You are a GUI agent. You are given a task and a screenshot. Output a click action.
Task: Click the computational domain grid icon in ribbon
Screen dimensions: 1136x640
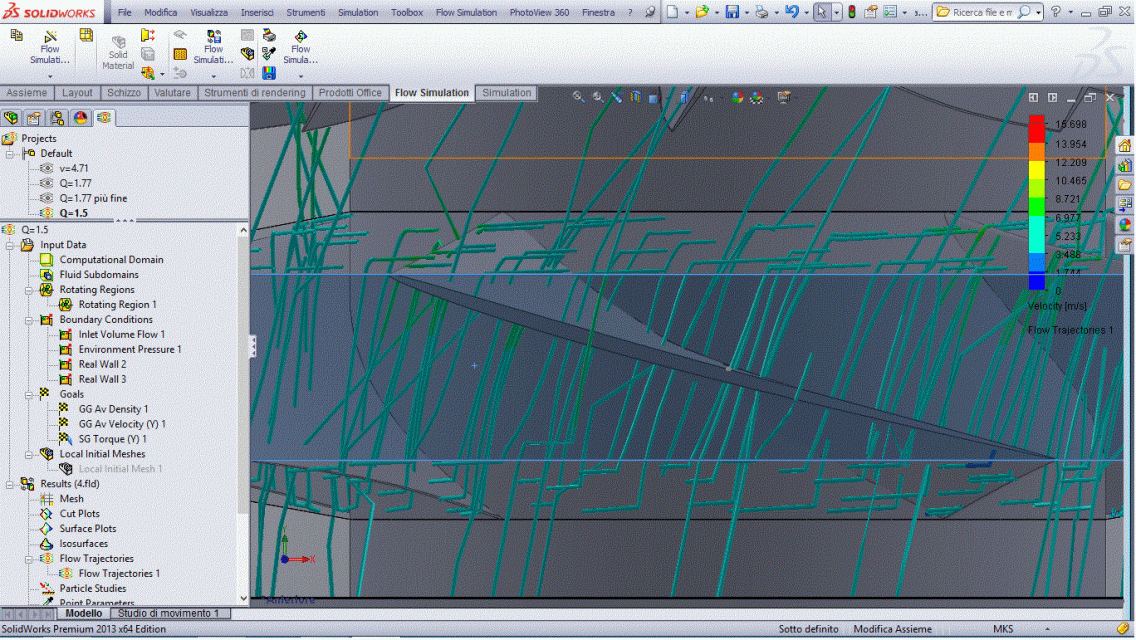pyautogui.click(x=85, y=36)
